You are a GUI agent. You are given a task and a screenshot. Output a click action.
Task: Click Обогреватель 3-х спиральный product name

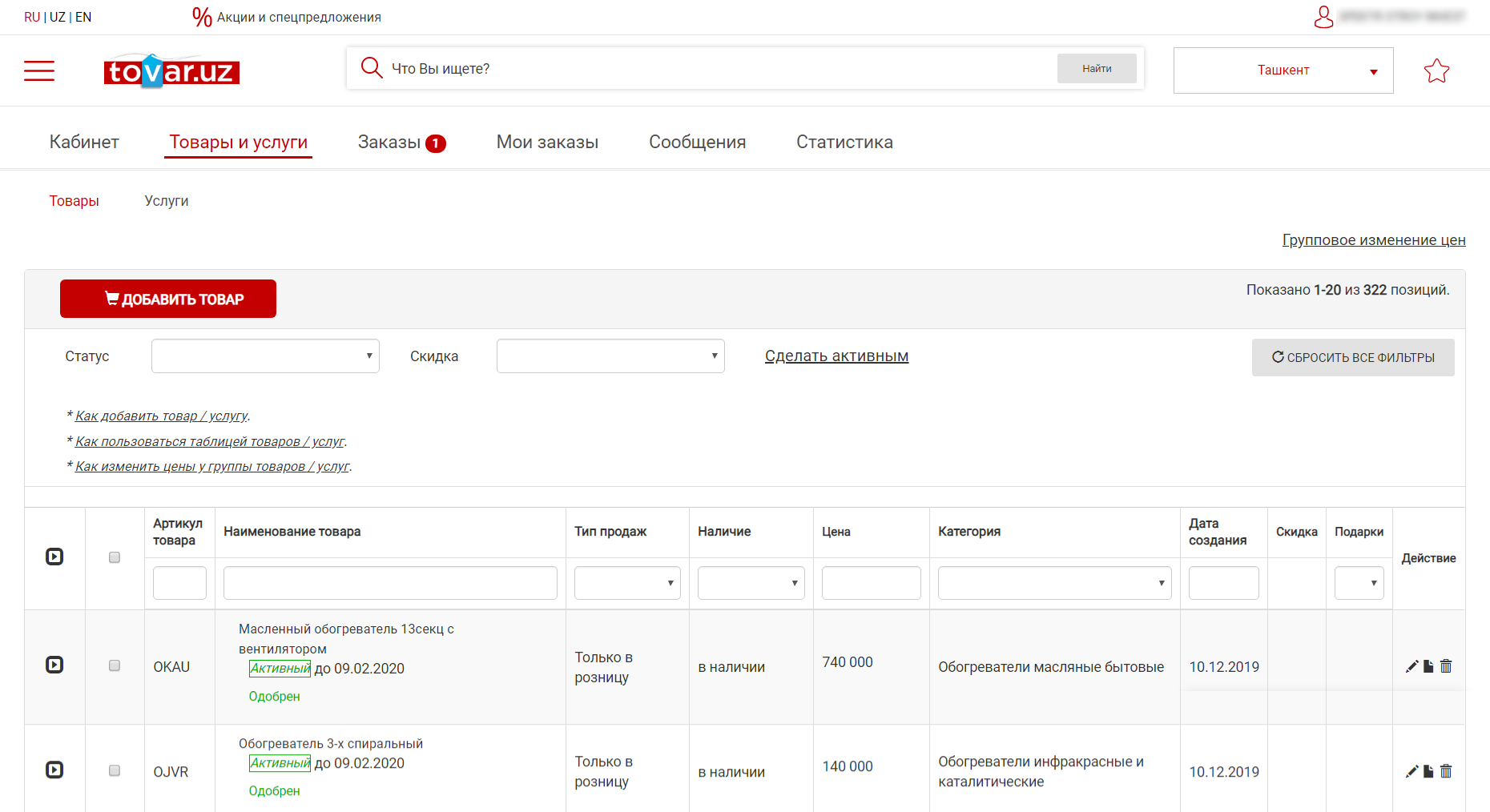[331, 744]
